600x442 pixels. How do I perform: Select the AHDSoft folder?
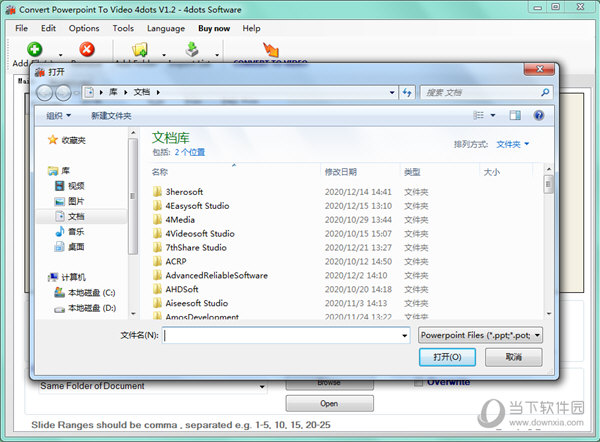pyautogui.click(x=175, y=289)
